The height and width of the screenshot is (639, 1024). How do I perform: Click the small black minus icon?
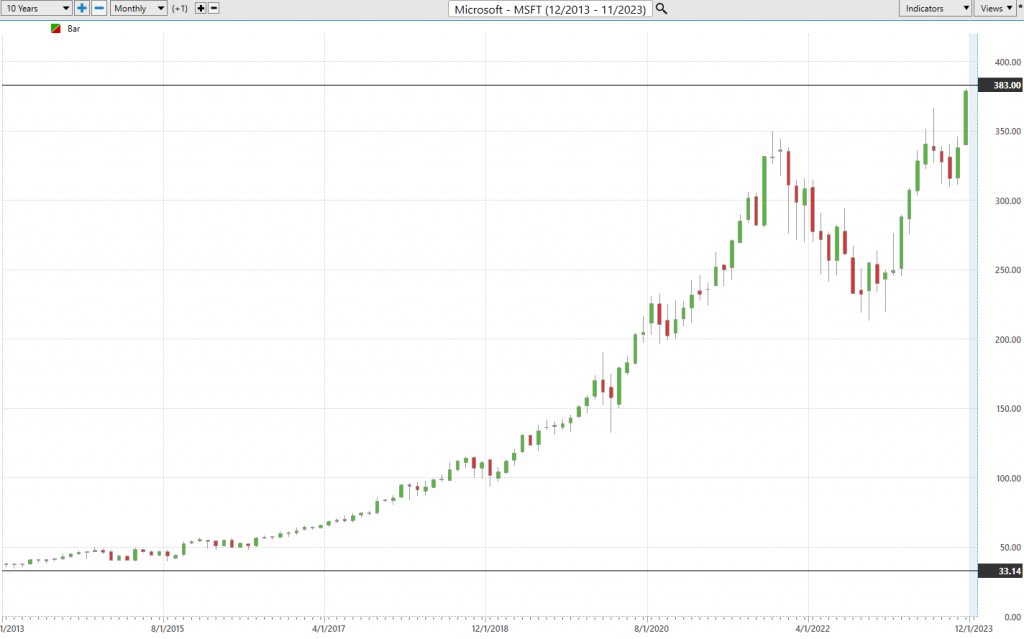tap(214, 8)
